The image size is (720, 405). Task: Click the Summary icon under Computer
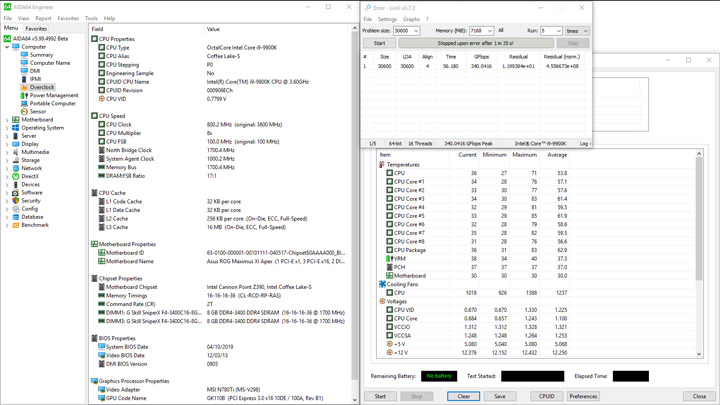pyautogui.click(x=25, y=55)
